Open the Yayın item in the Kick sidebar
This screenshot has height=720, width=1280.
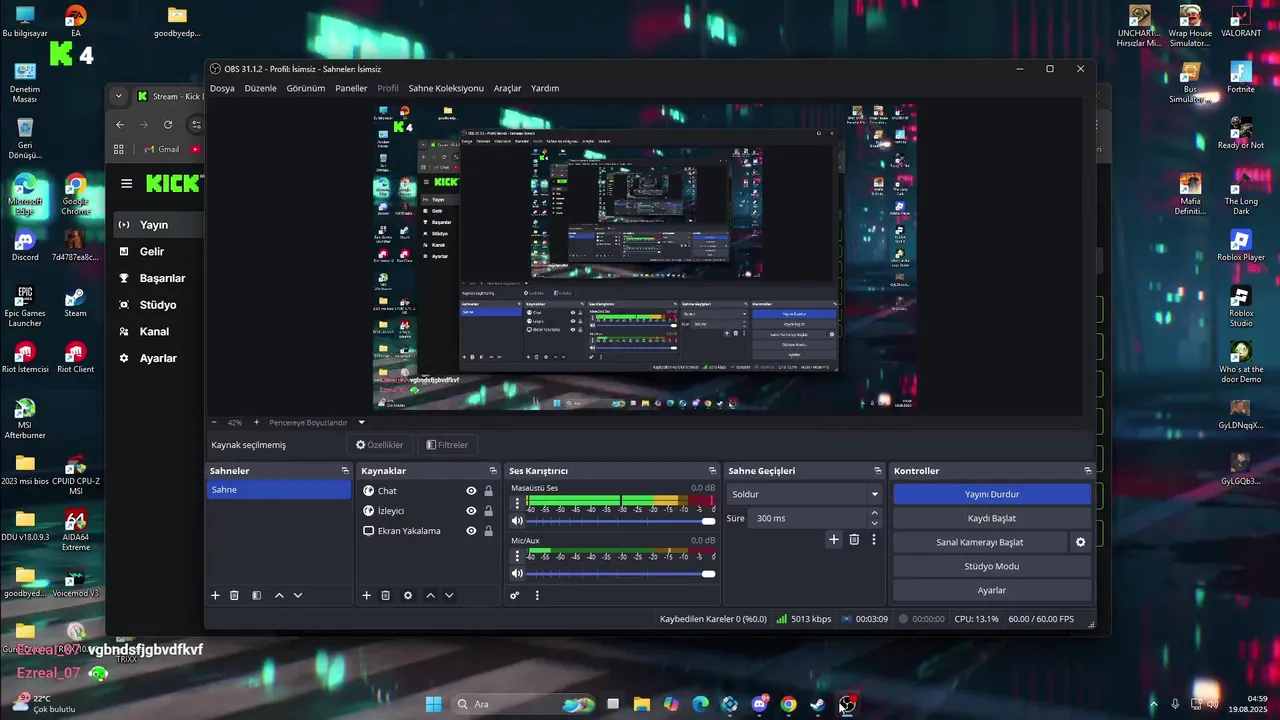pos(154,225)
